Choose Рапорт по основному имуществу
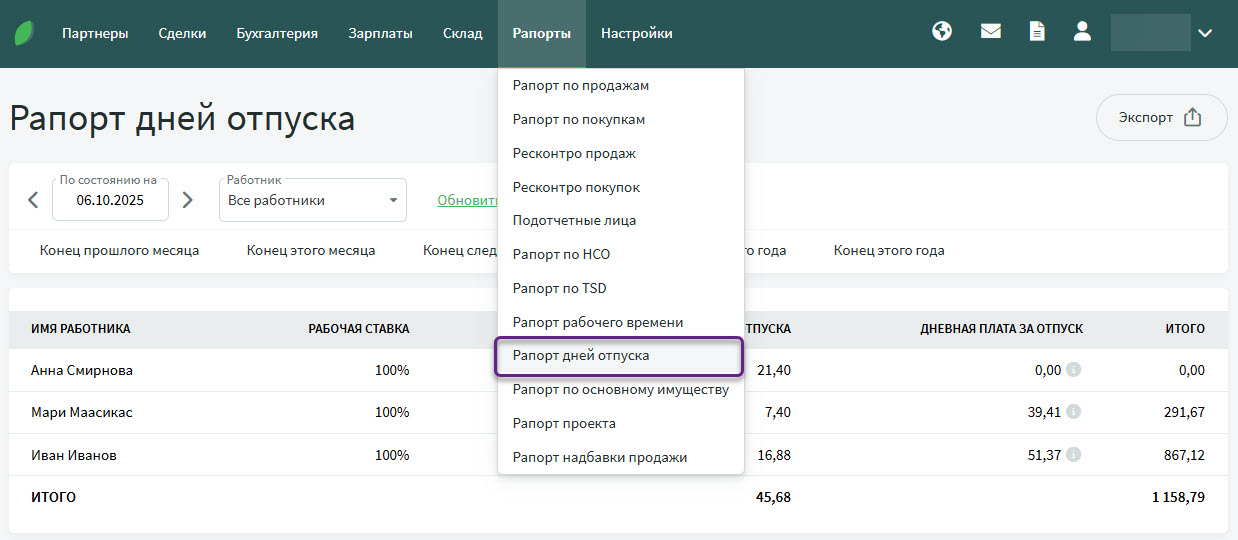This screenshot has width=1238, height=540. (x=620, y=389)
